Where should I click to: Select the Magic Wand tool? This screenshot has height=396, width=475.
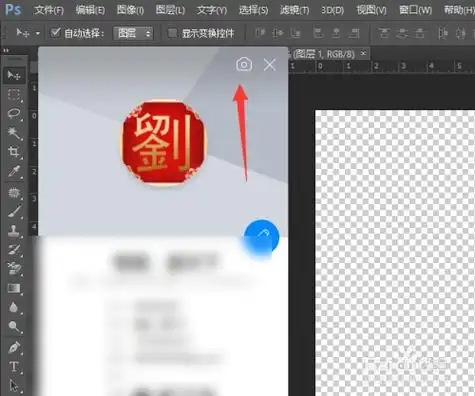click(x=14, y=133)
